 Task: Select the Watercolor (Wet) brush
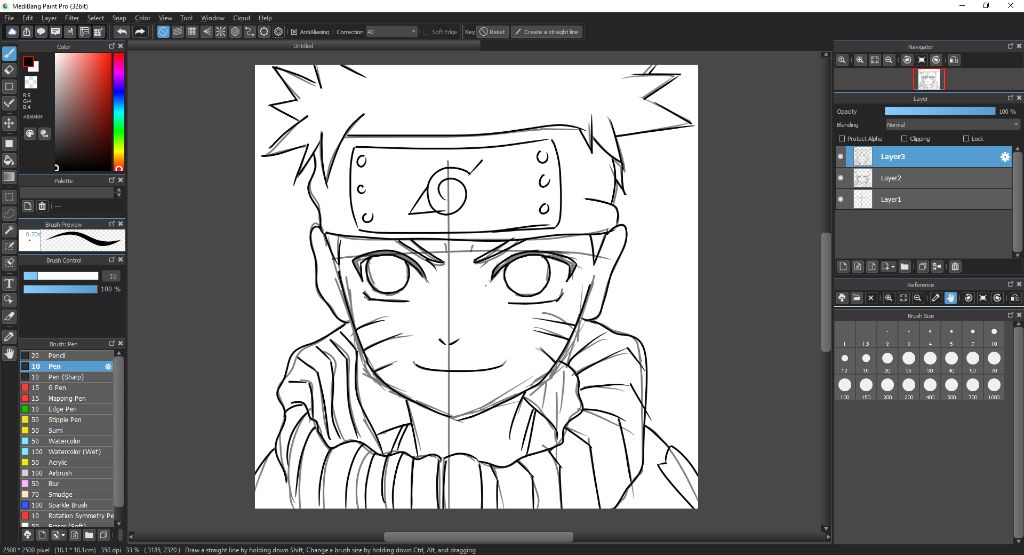(x=67, y=452)
